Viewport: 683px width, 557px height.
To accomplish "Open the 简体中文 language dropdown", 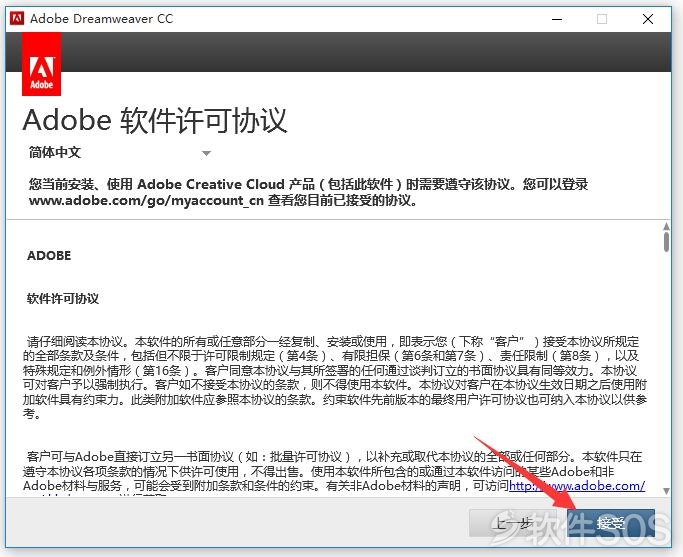I will click(119, 153).
